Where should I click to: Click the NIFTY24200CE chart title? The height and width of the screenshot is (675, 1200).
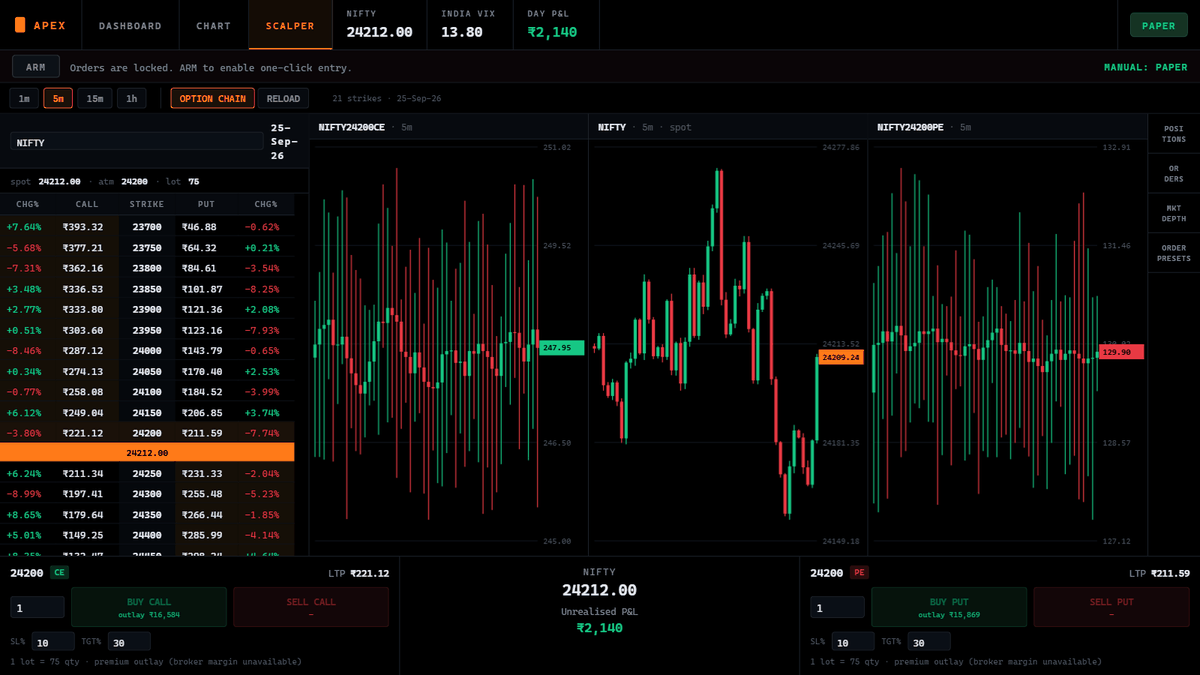(351, 127)
